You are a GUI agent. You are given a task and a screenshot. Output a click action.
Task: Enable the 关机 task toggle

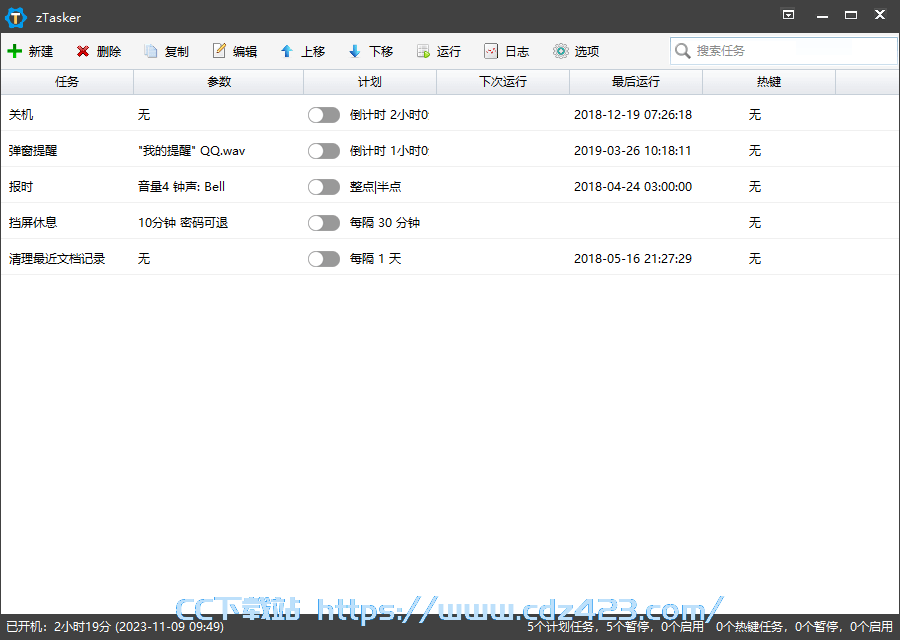[324, 115]
